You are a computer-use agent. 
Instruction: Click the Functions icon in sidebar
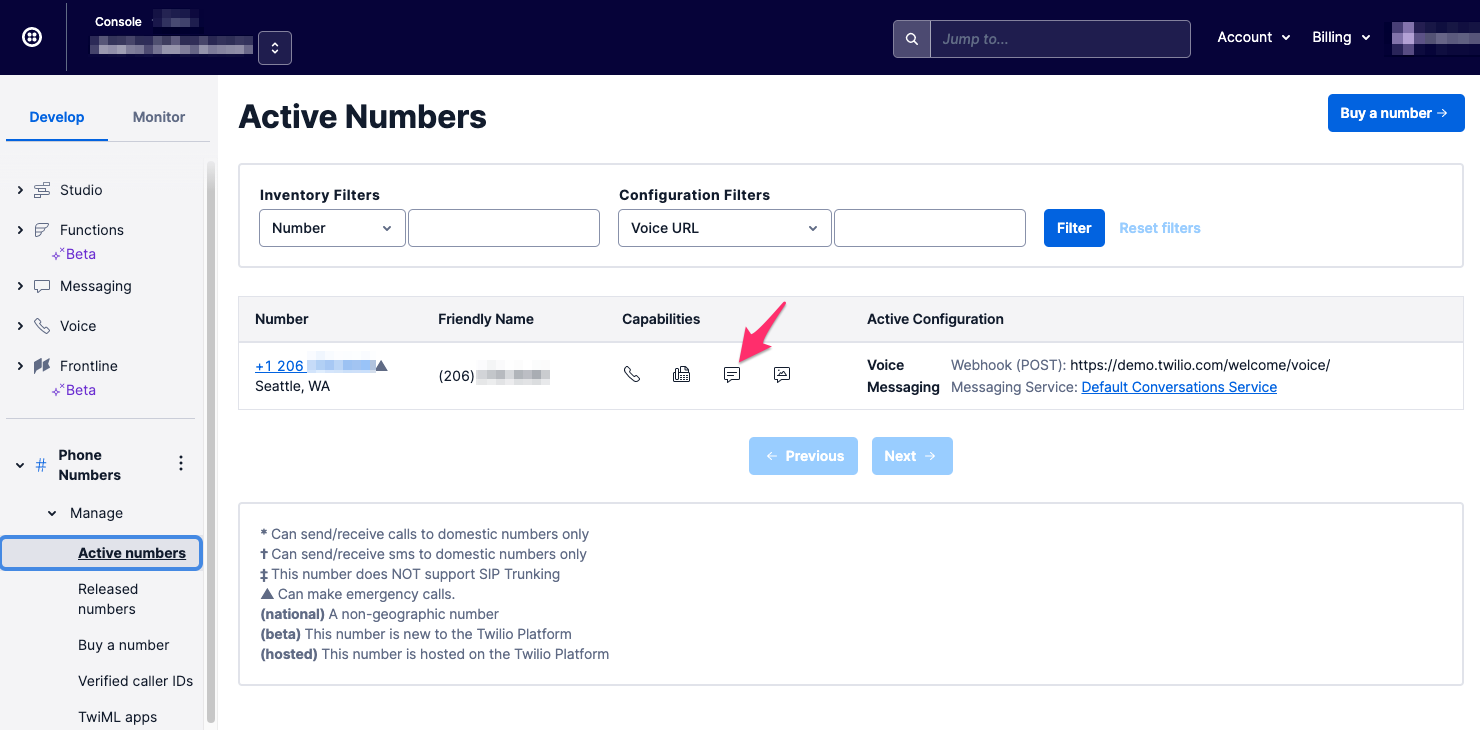click(x=42, y=230)
